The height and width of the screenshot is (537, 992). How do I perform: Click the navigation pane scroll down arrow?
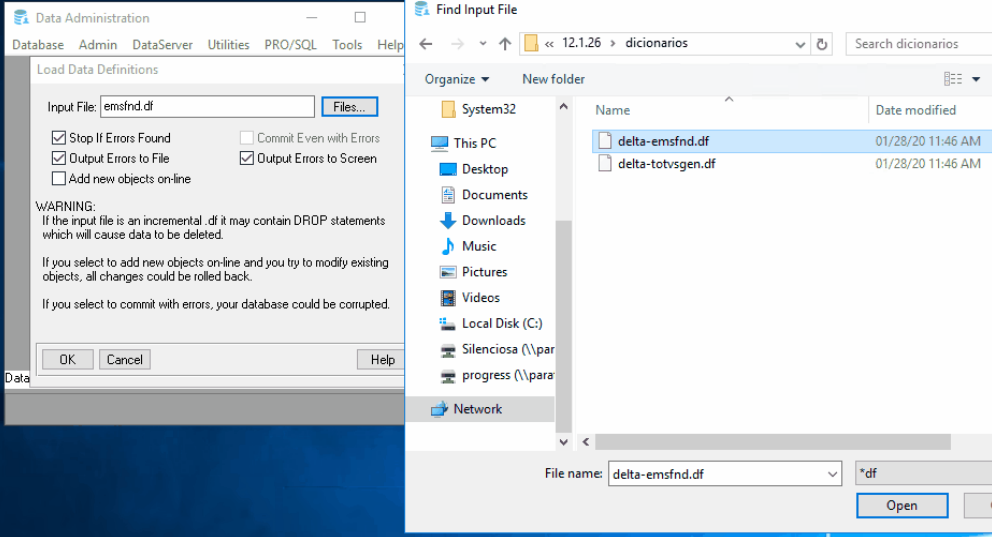pyautogui.click(x=564, y=442)
